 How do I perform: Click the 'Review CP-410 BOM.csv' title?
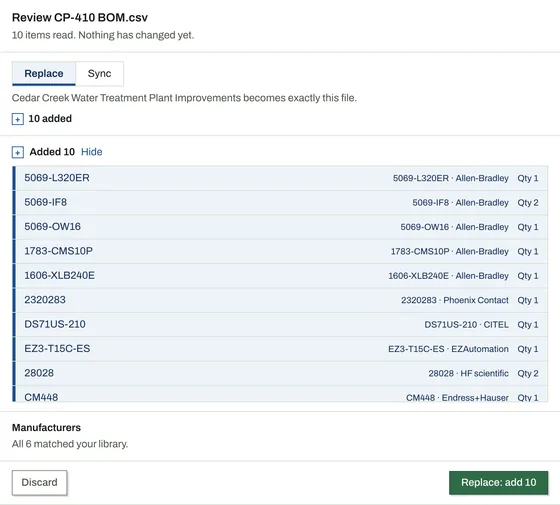[x=80, y=18]
